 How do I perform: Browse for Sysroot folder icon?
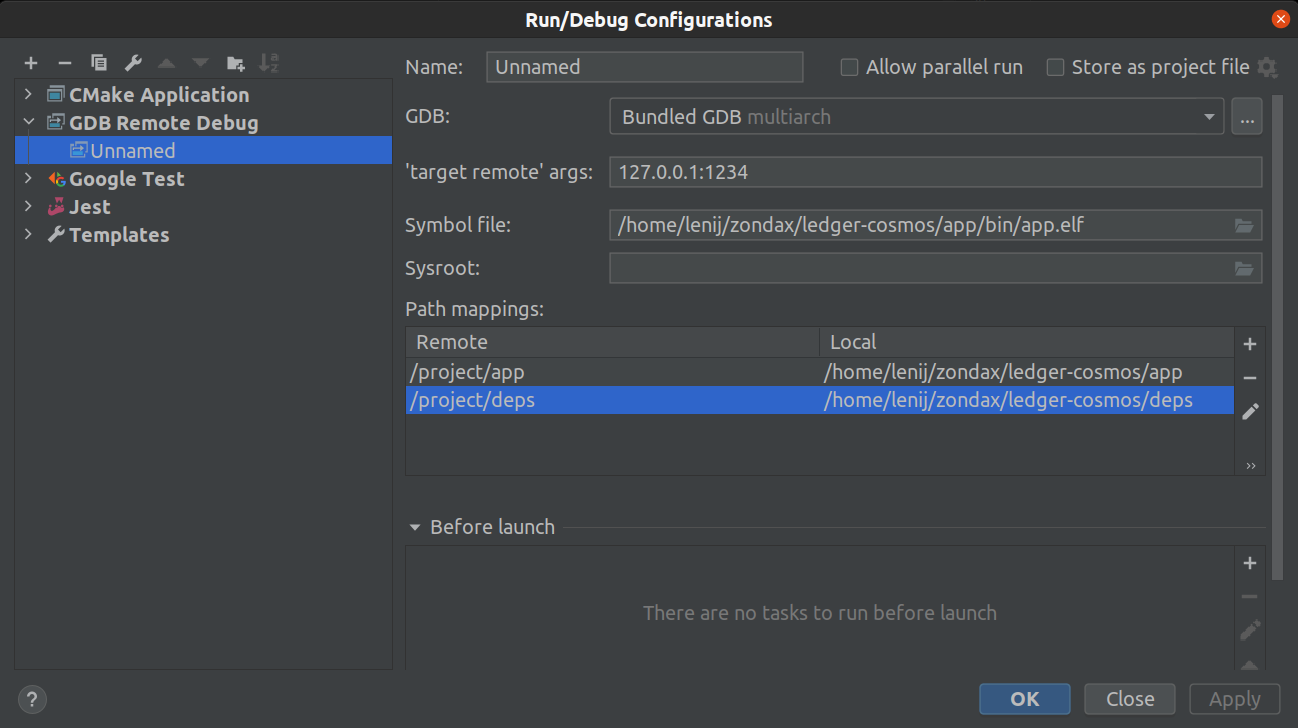[1244, 268]
